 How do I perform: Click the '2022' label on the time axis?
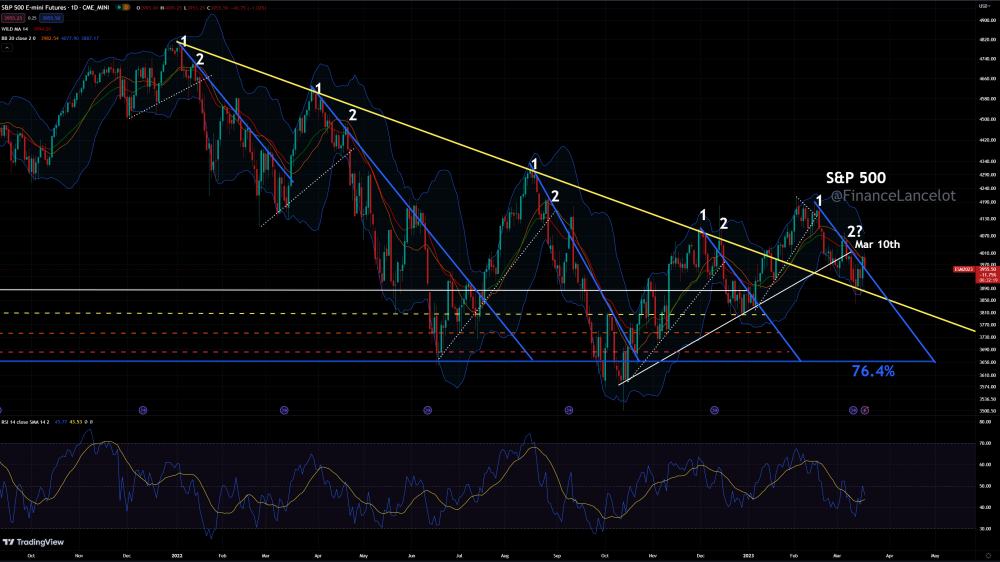pos(177,556)
